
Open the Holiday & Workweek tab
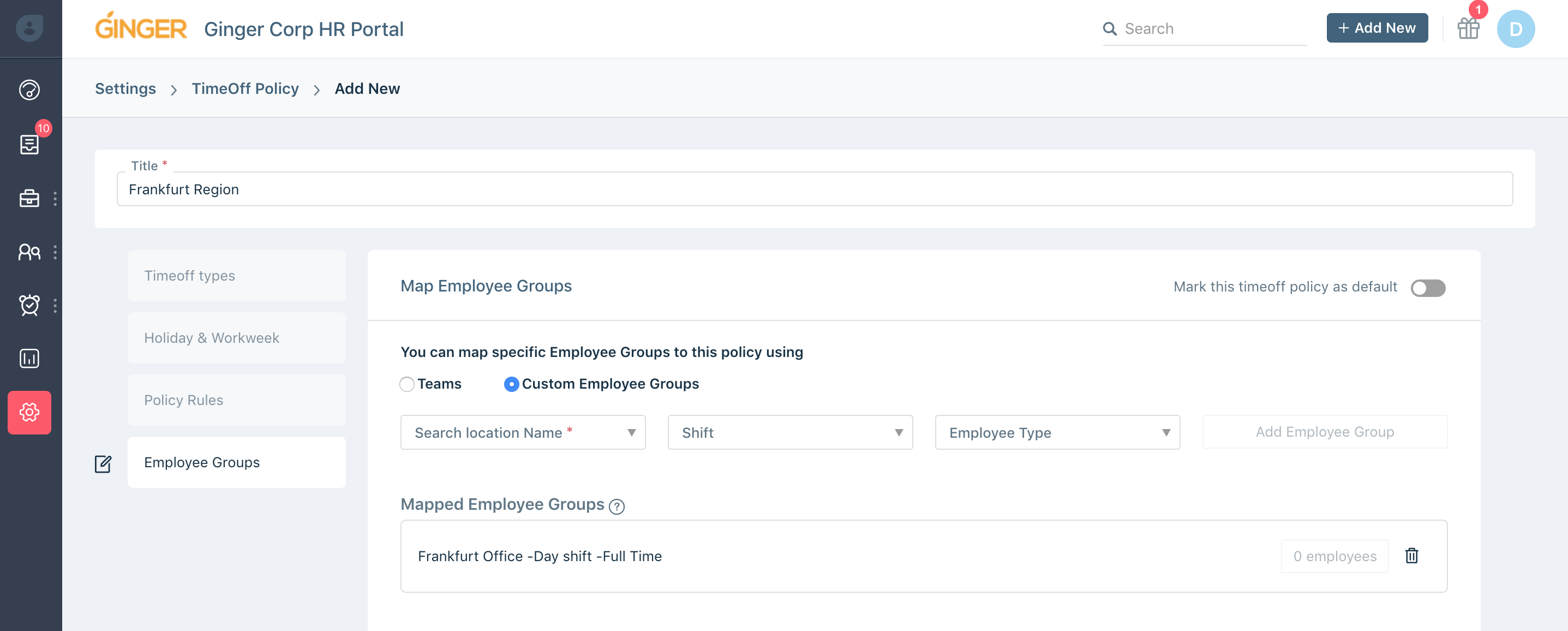click(x=236, y=337)
